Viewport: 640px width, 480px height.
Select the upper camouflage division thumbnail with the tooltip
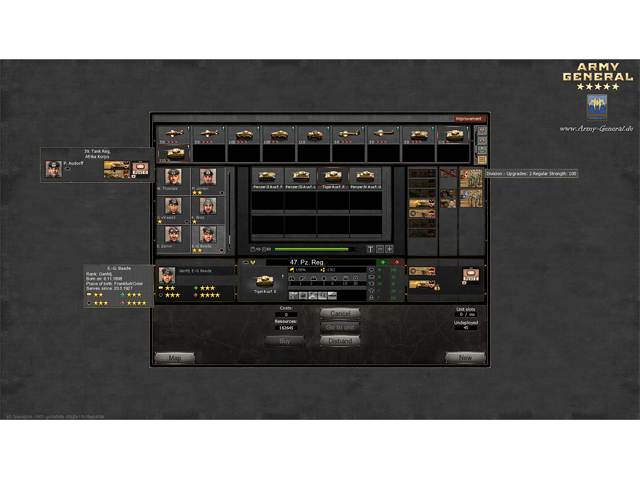pyautogui.click(x=471, y=178)
